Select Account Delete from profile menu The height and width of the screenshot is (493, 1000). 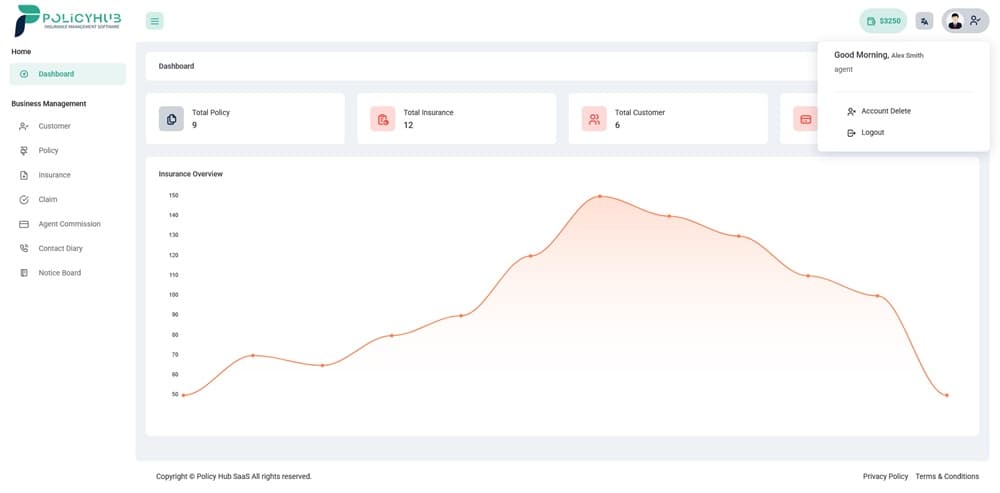[885, 111]
